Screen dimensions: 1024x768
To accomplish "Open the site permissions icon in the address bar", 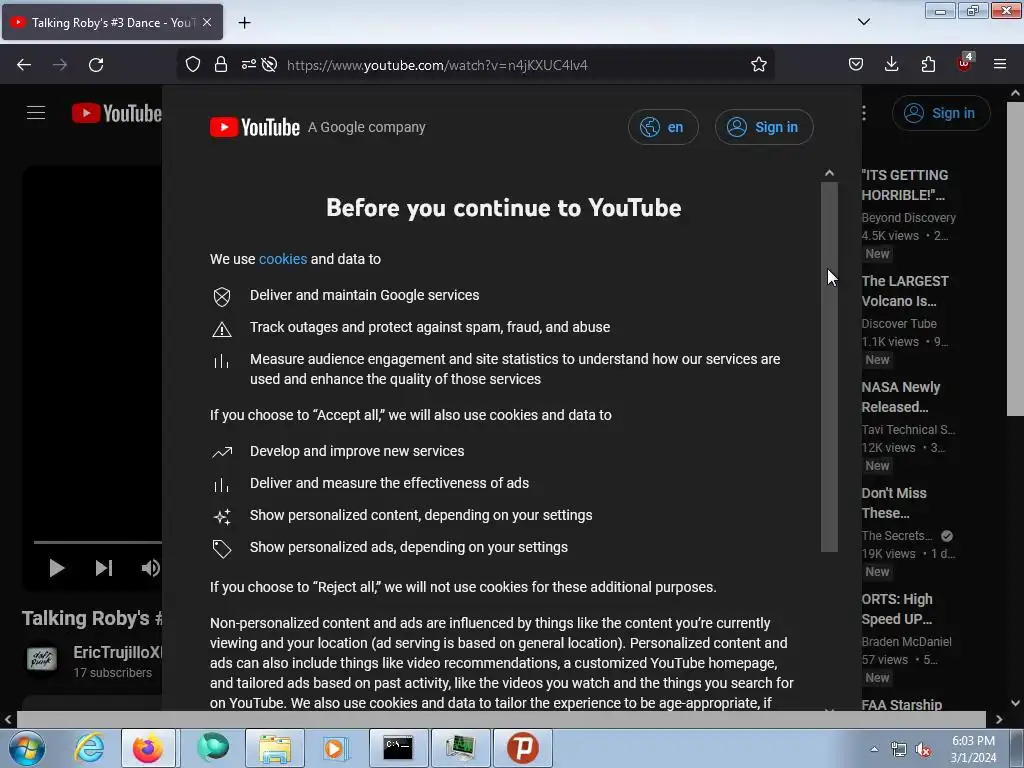I will [249, 65].
